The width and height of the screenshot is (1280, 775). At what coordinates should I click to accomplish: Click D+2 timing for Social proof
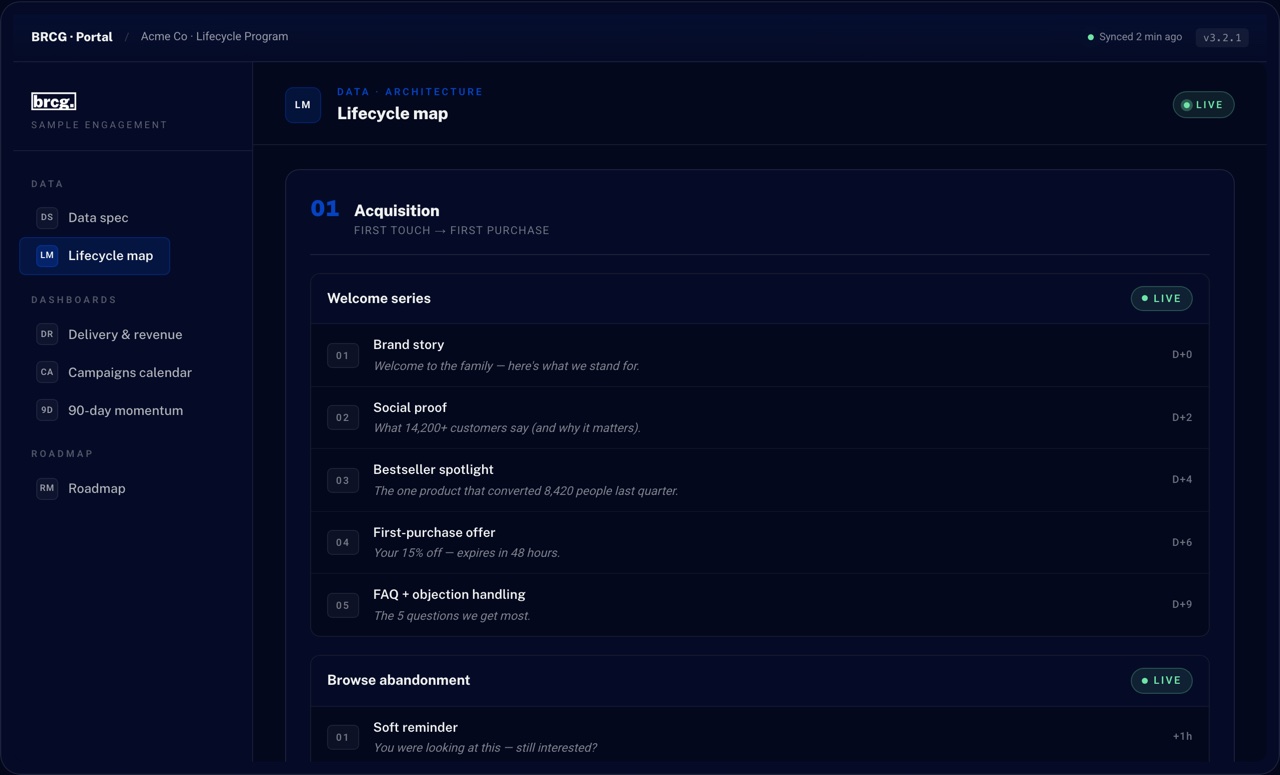1182,417
